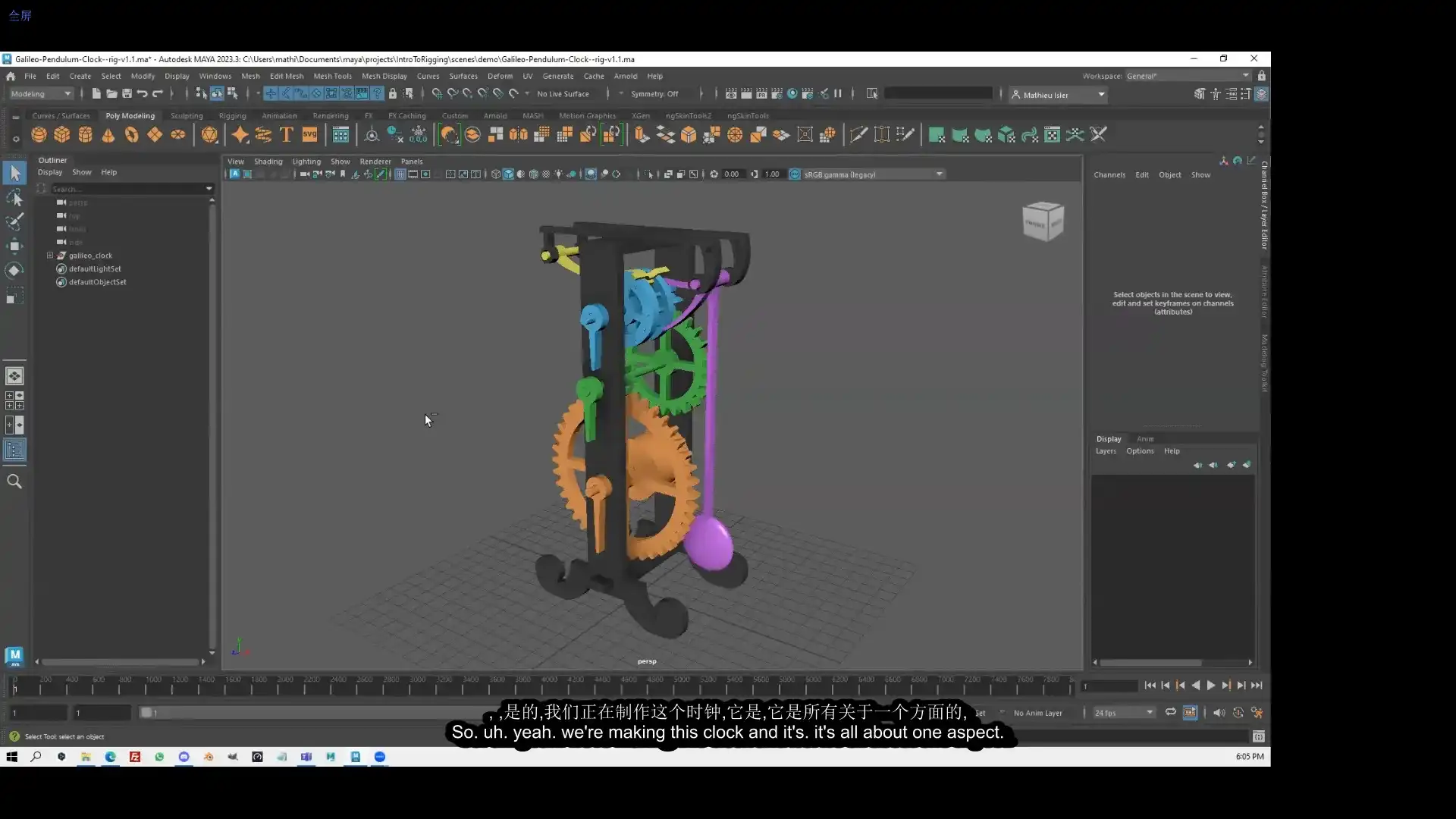Activate the Move tool in toolbox
This screenshot has width=1456, height=819.
coord(14,246)
